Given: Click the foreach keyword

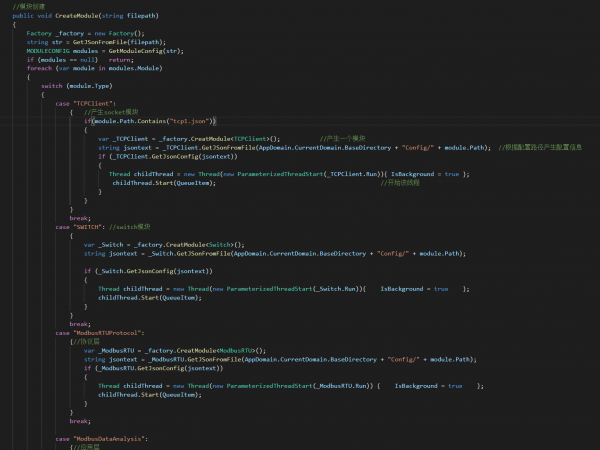Looking at the screenshot, I should click(x=41, y=68).
